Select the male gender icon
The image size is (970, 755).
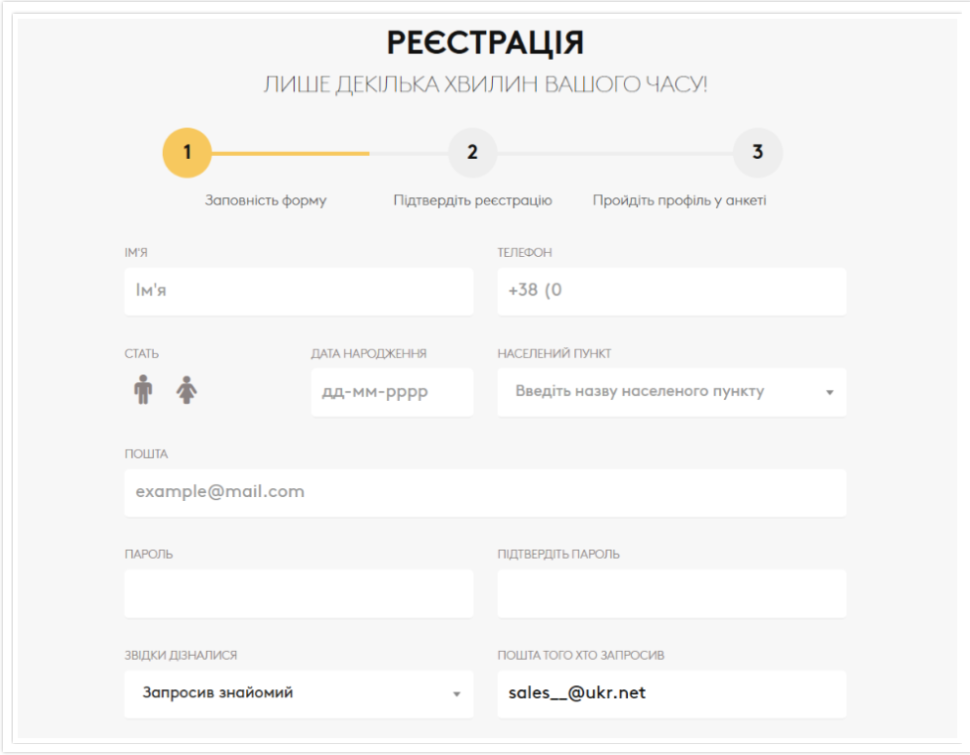143,389
